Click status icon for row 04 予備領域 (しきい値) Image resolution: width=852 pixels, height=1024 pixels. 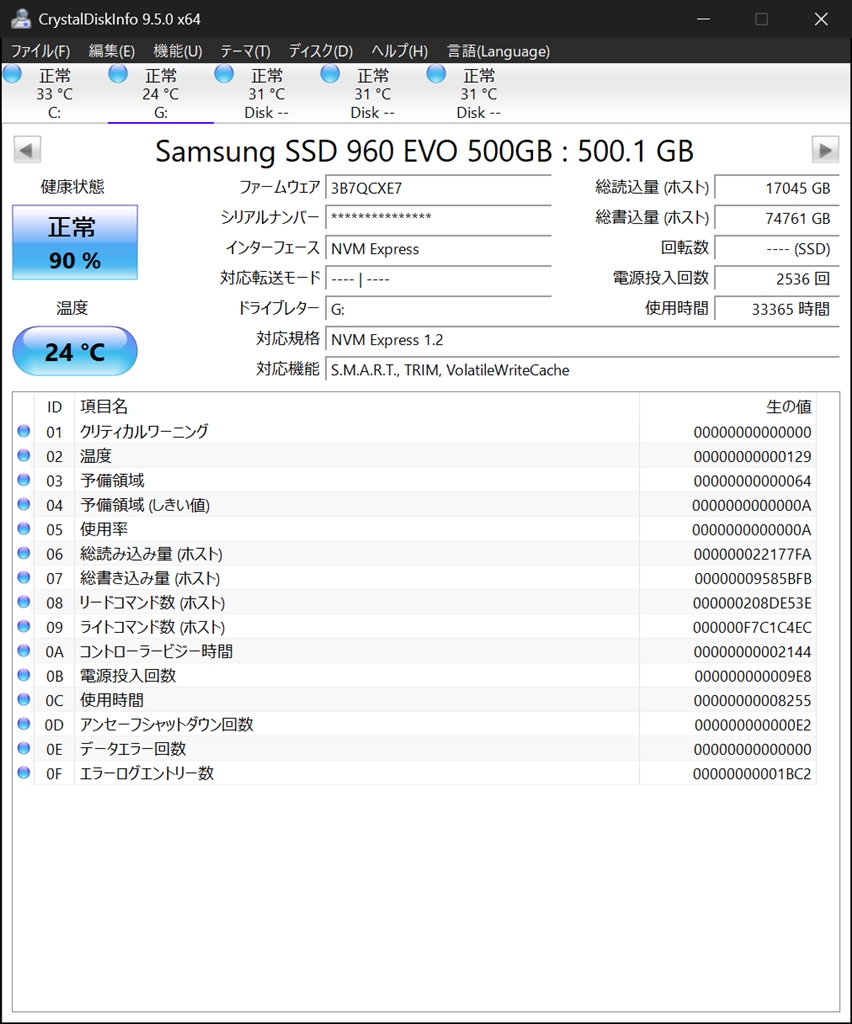24,504
